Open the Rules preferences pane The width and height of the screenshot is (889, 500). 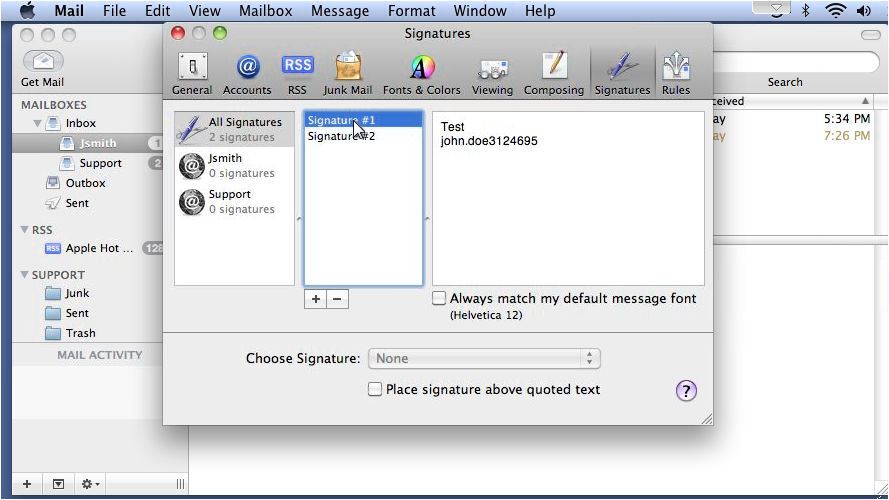[676, 74]
